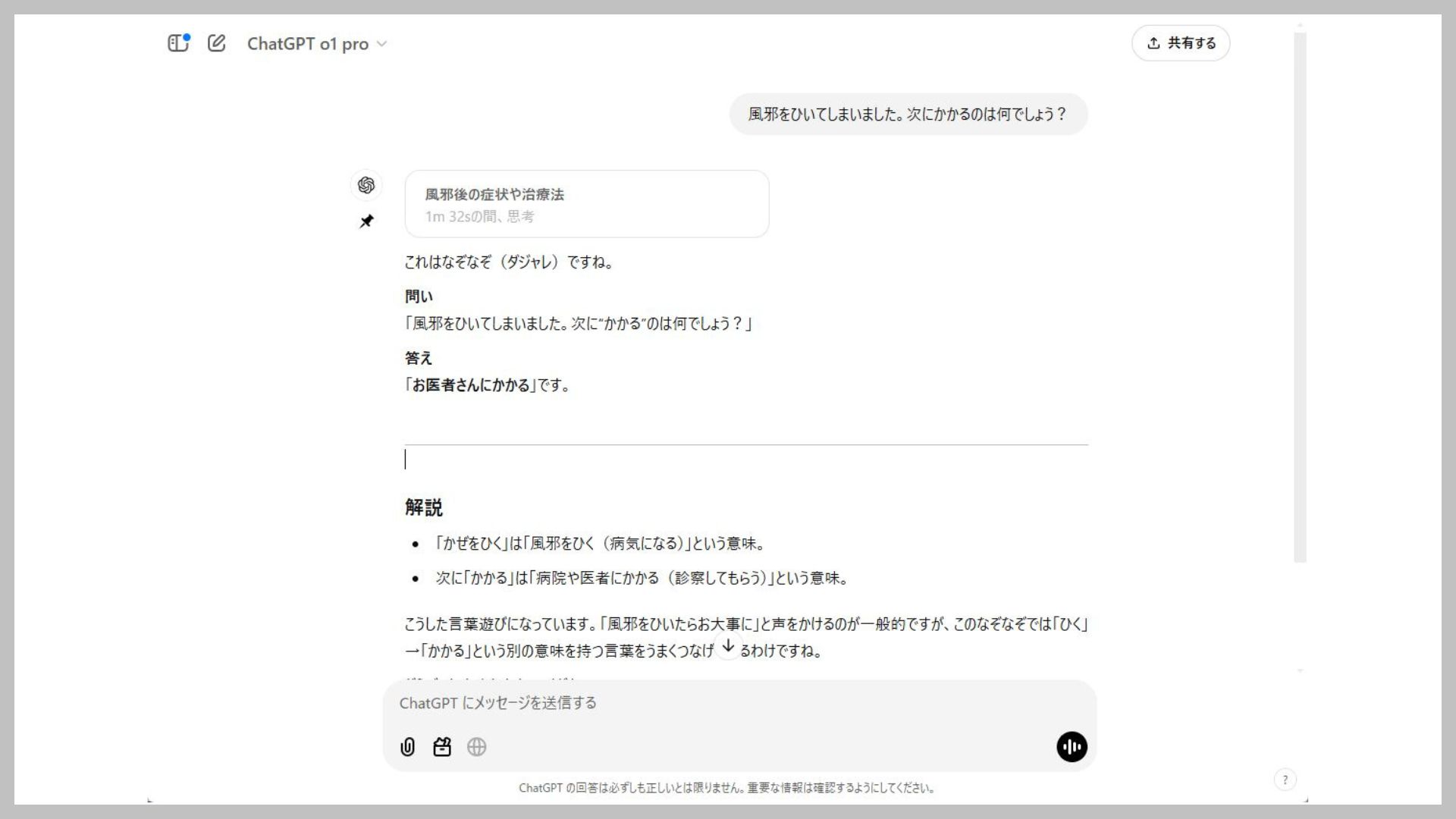Open the tools box icon in the message bar
Image resolution: width=1456 pixels, height=819 pixels.
(x=443, y=747)
